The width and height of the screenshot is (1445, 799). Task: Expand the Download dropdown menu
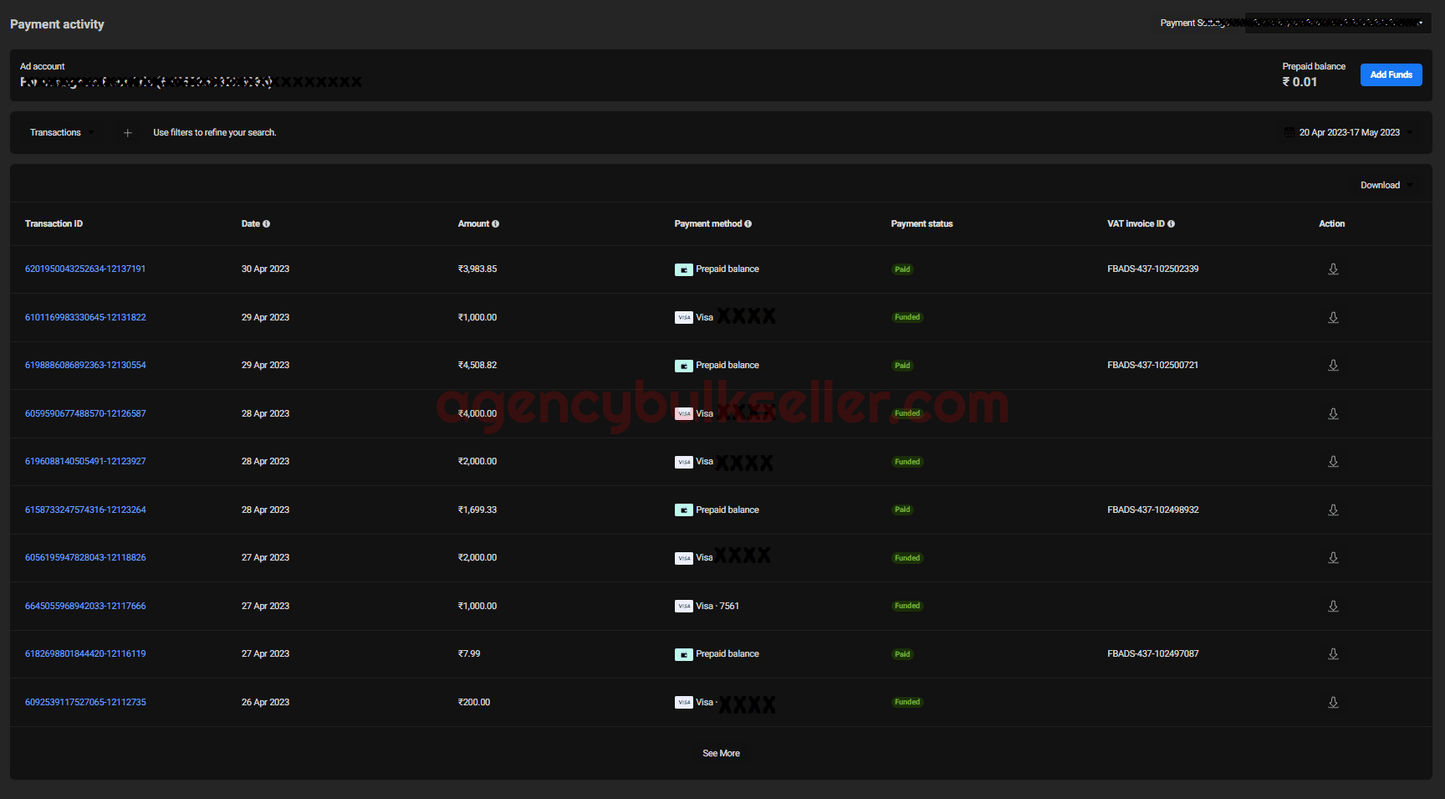tap(1386, 185)
